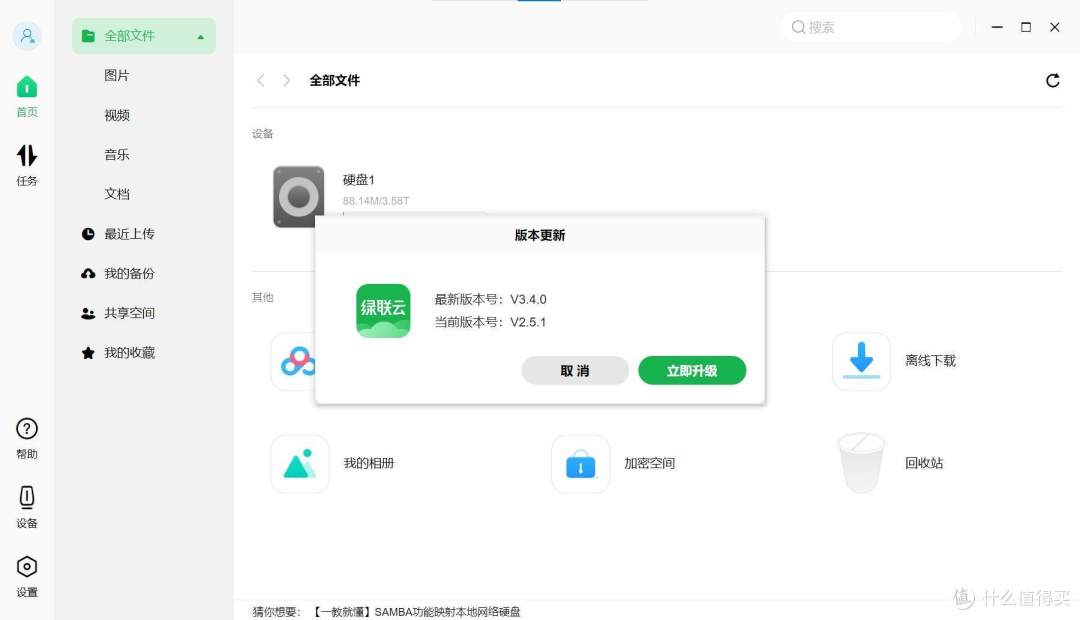1080x620 pixels.
Task: Click the 最新版本号 V3.4.0 text
Action: (490, 300)
